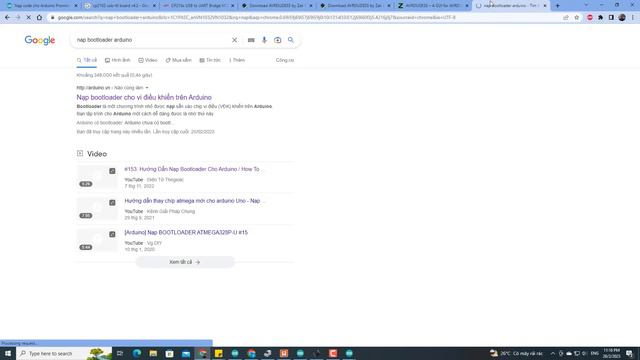Image resolution: width=640 pixels, height=360 pixels.
Task: Open a new browser tab
Action: coord(558,6)
